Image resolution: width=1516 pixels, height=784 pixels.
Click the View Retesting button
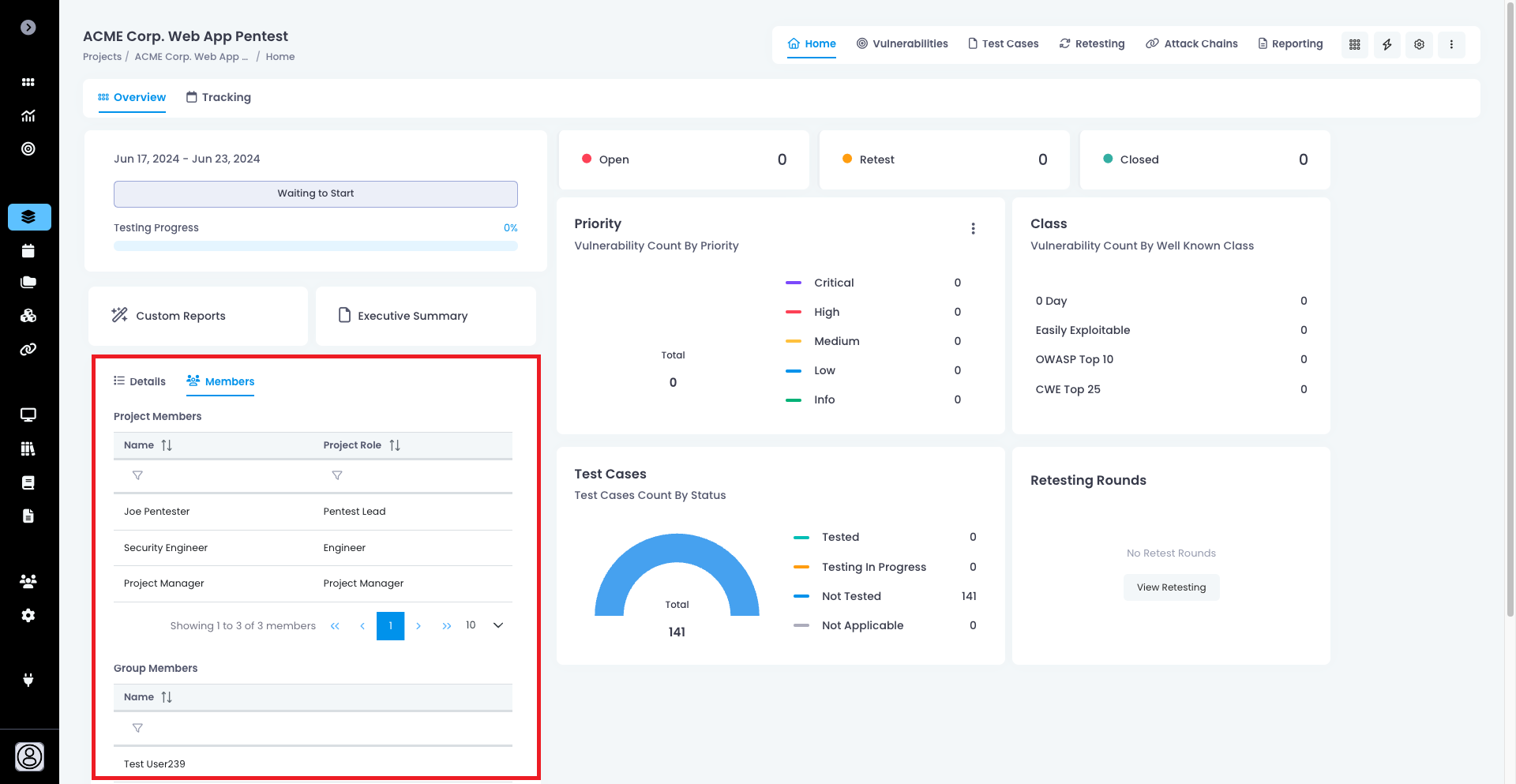(x=1171, y=587)
